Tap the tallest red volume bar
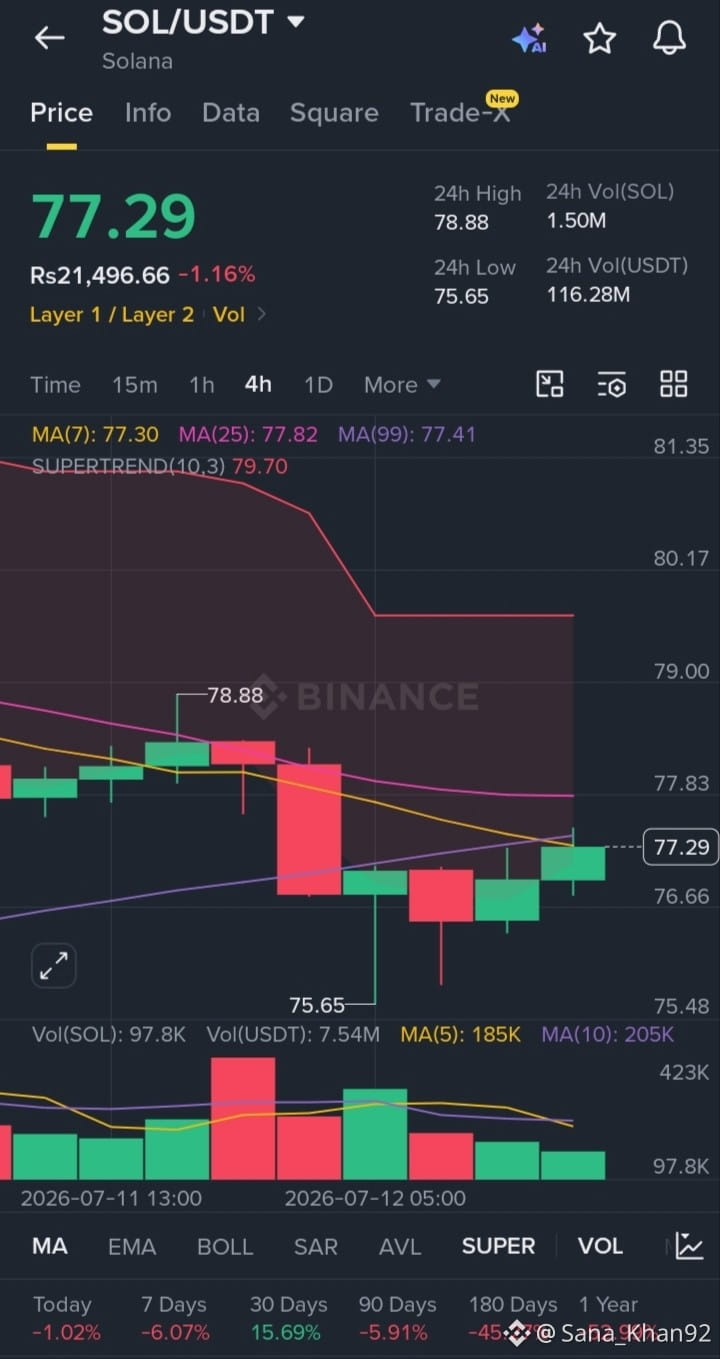The height and width of the screenshot is (1359, 720). (243, 1119)
